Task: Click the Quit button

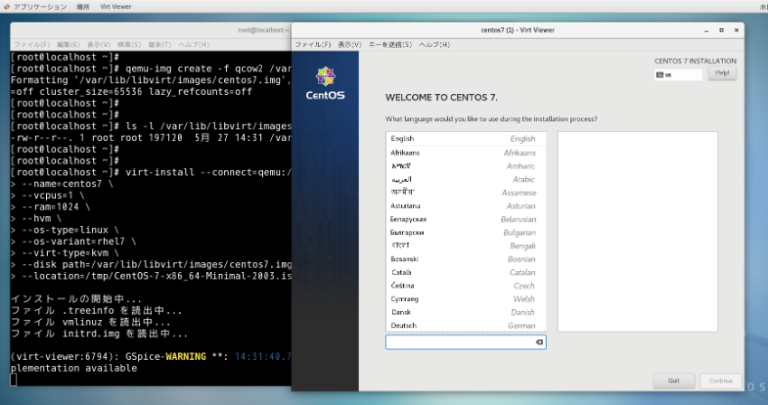Action: click(x=673, y=380)
